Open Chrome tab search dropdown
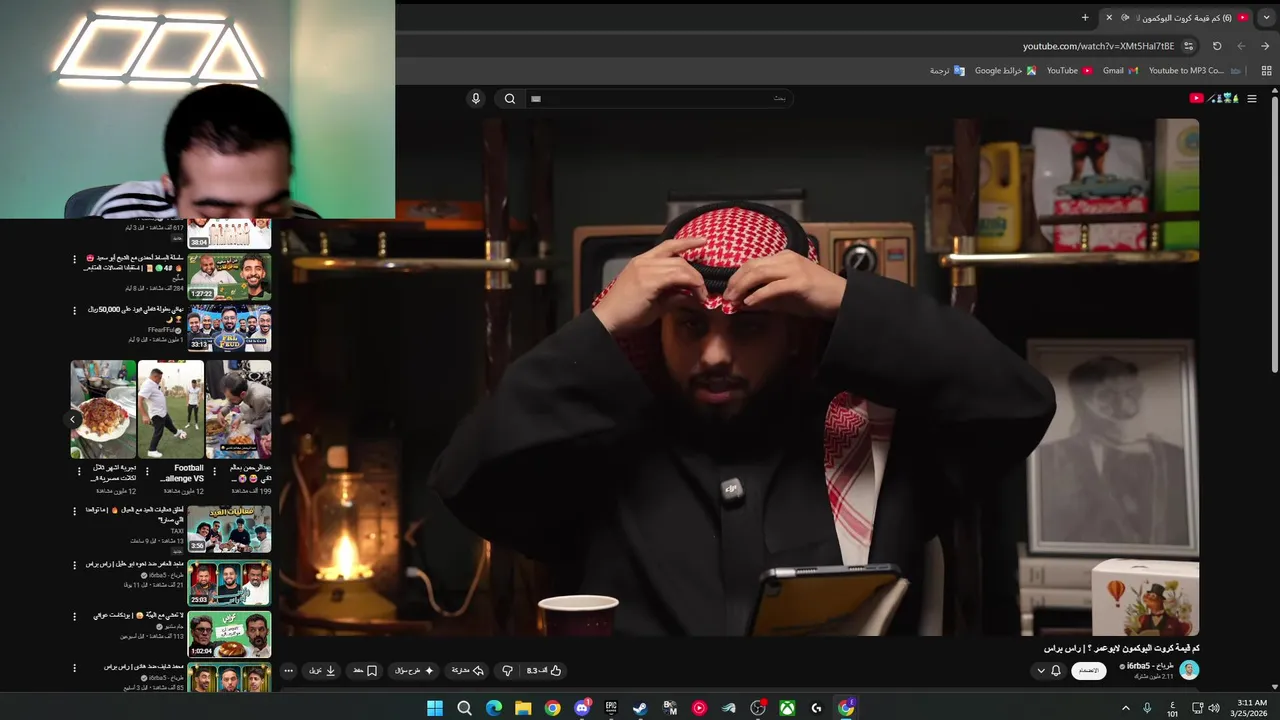 tap(1267, 17)
